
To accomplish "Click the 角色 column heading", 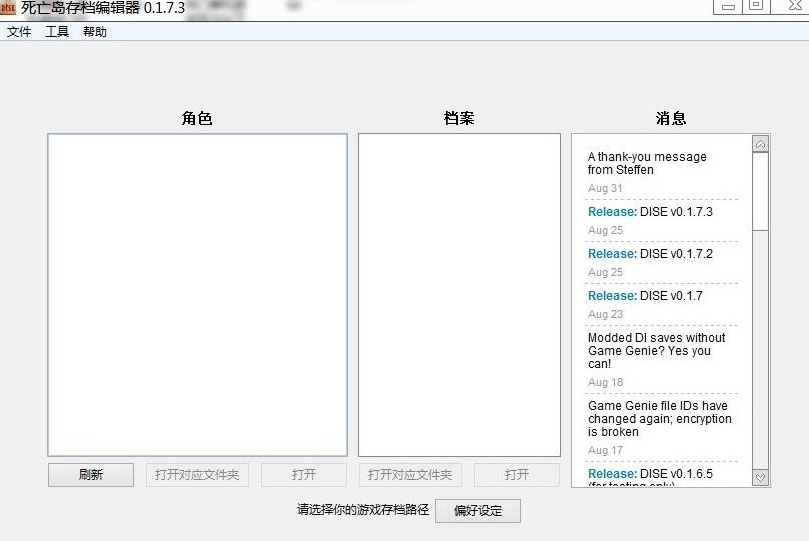I will [x=197, y=118].
